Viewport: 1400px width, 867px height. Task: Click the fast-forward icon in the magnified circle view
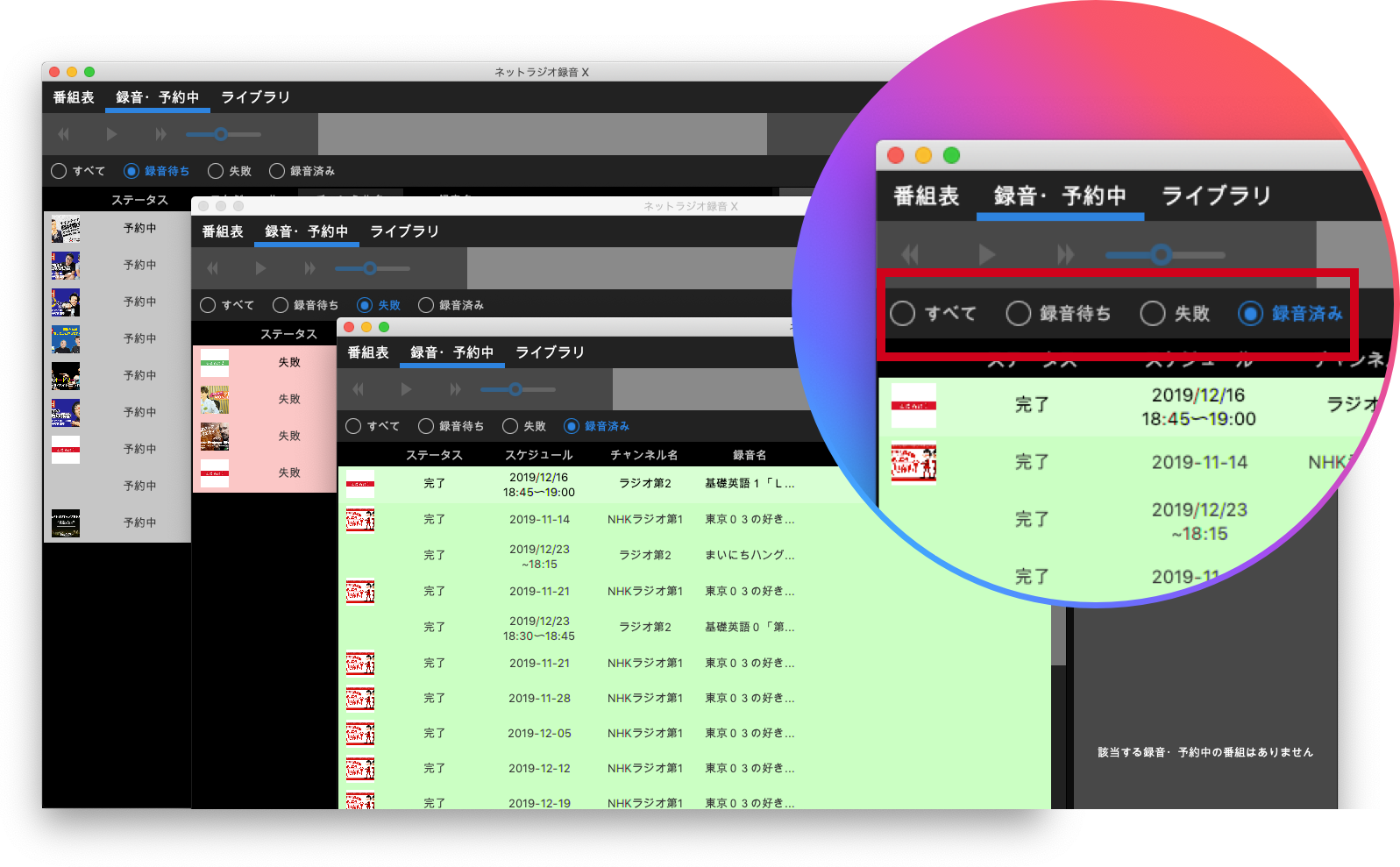[x=1065, y=255]
